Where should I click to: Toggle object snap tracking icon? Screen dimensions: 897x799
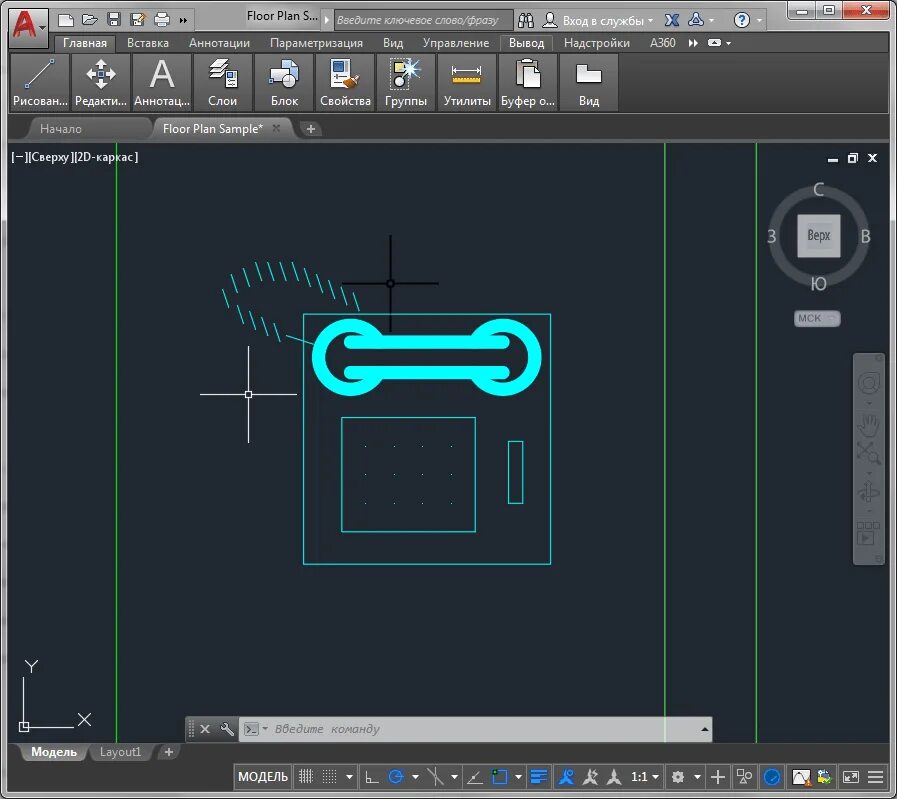[x=475, y=777]
